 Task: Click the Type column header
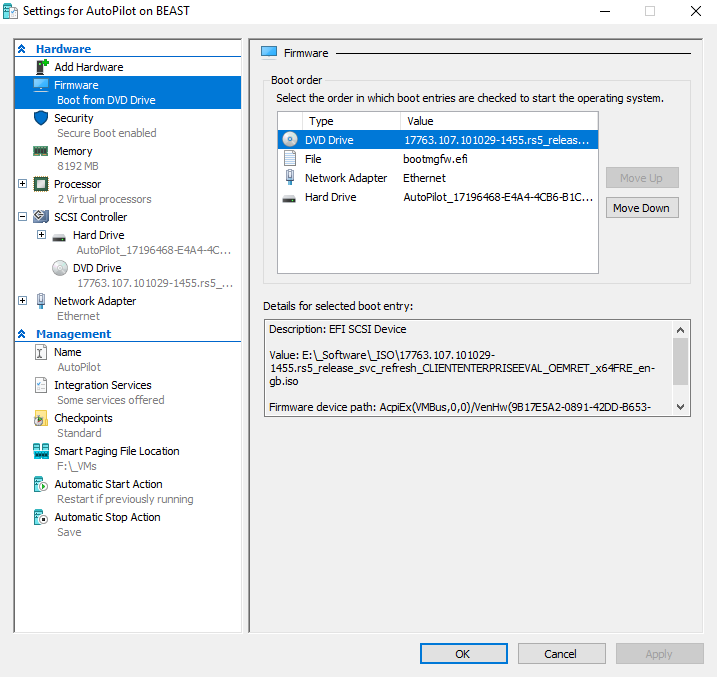pos(351,121)
